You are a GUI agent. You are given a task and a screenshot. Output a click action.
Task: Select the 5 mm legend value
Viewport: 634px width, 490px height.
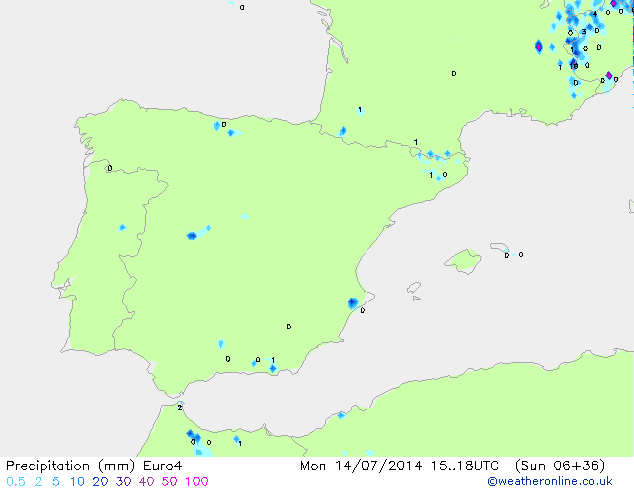click(x=56, y=482)
